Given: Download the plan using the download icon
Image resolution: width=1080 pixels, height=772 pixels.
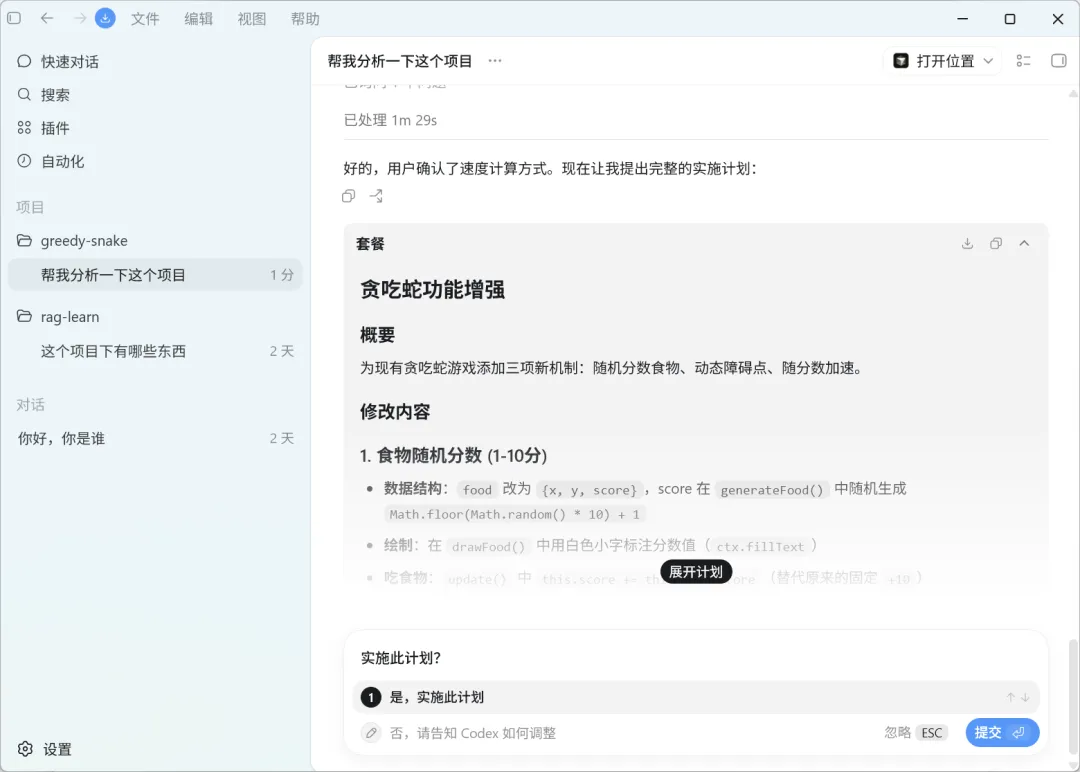Looking at the screenshot, I should coord(967,243).
